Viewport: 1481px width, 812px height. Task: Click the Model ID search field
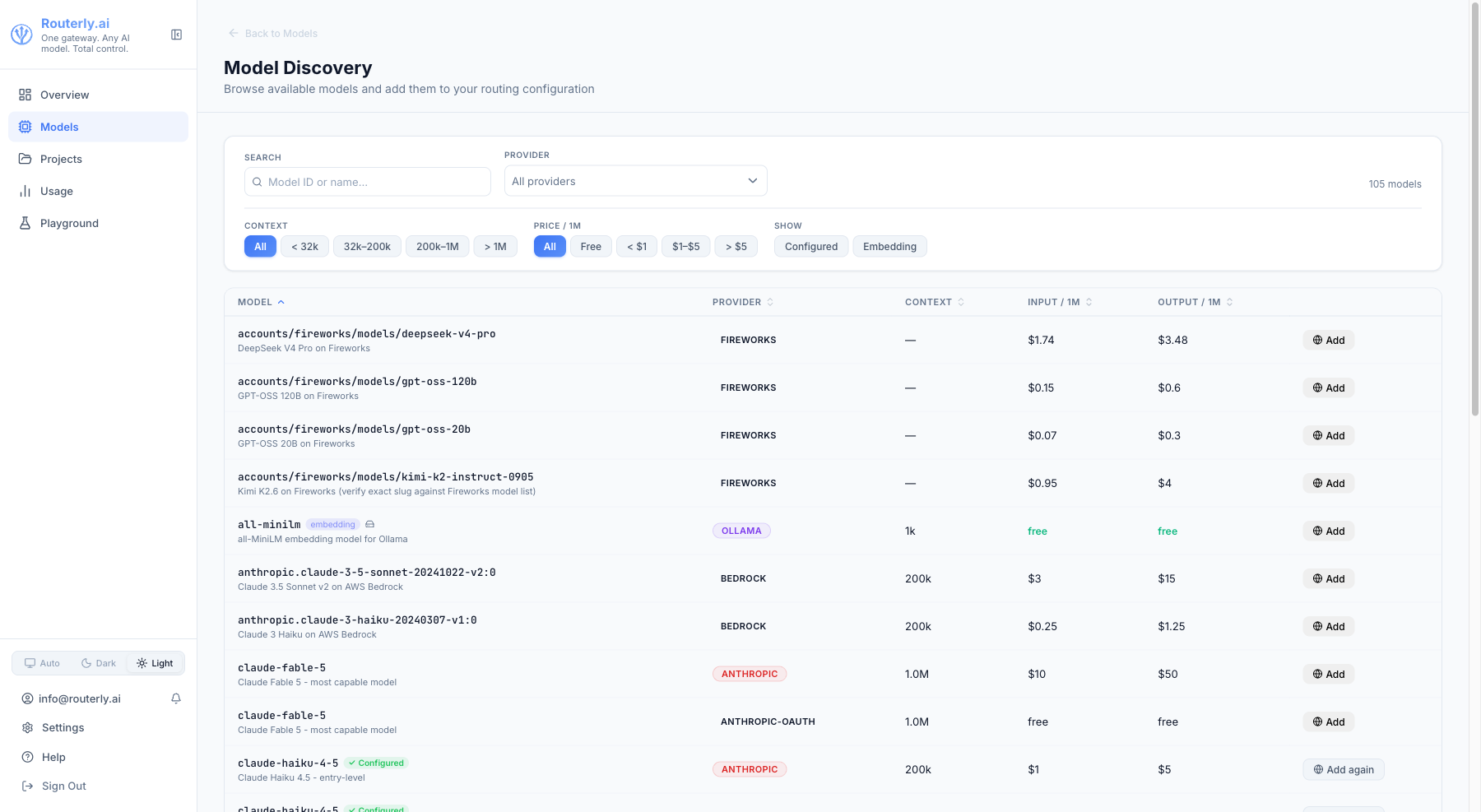368,182
